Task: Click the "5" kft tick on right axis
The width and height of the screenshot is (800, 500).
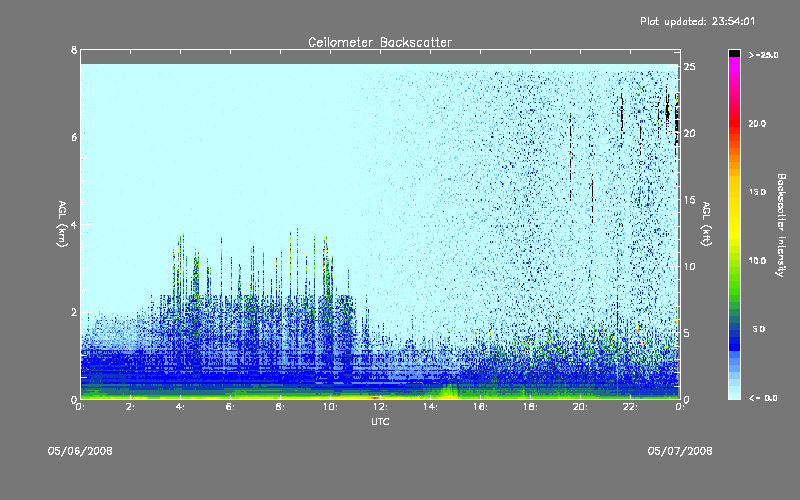Action: (687, 333)
